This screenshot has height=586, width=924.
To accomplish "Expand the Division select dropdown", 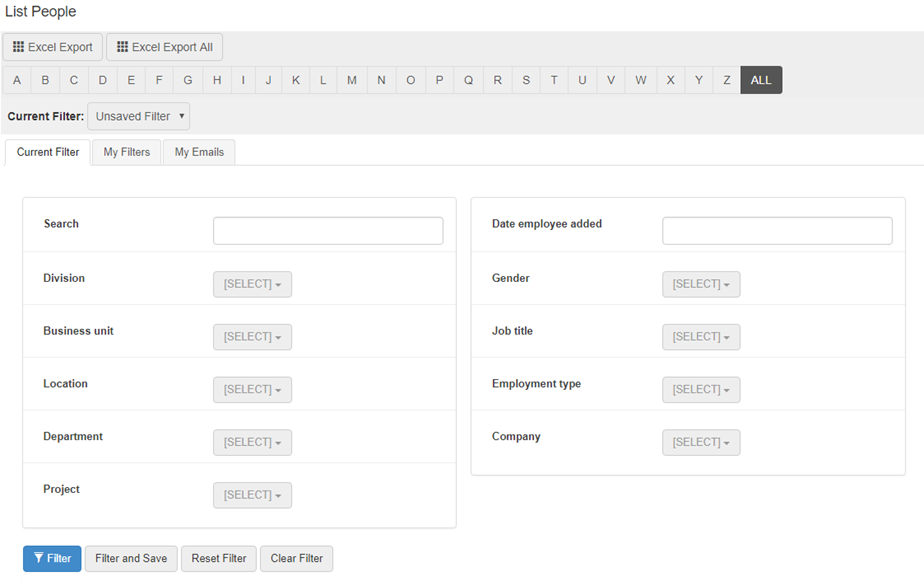I will [x=252, y=284].
